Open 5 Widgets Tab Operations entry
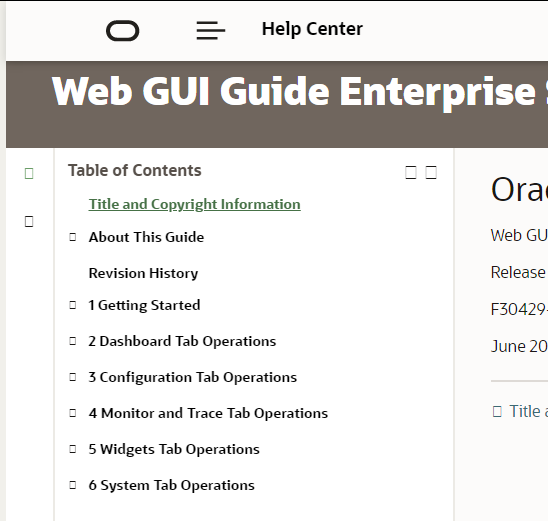The image size is (548, 521). (174, 449)
